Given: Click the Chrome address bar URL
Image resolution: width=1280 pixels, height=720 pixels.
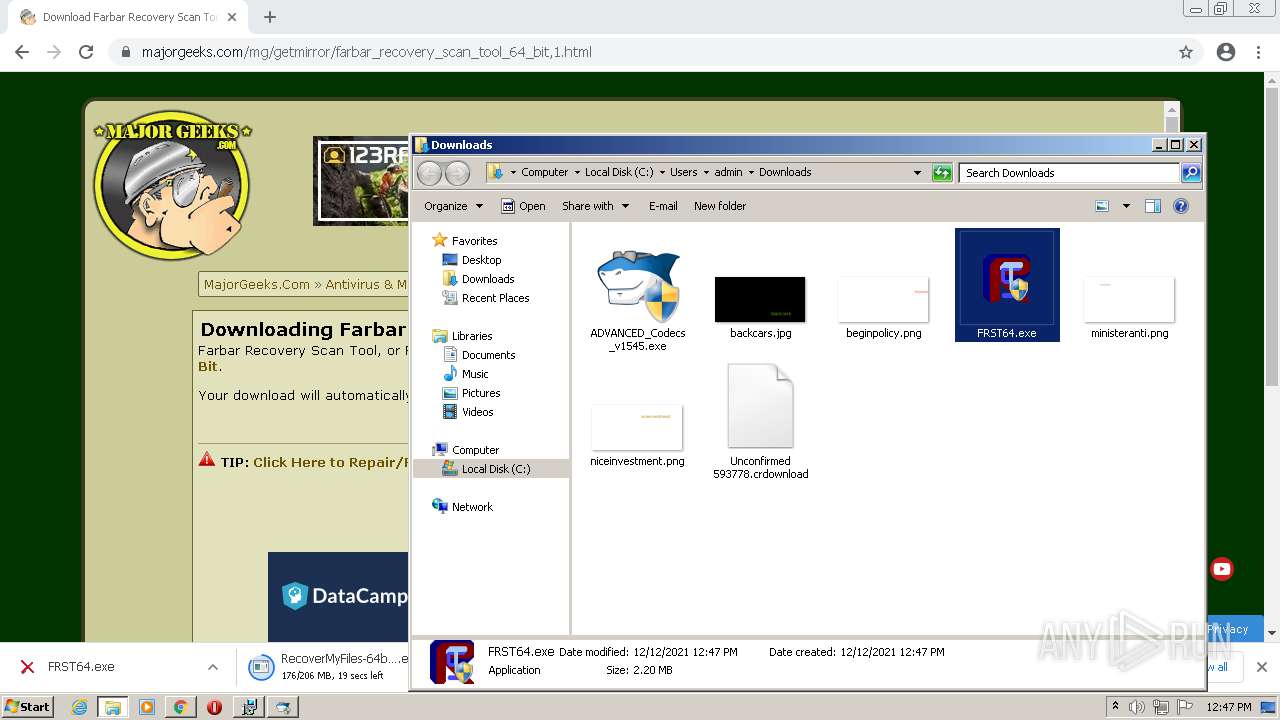Looking at the screenshot, I should (x=367, y=52).
